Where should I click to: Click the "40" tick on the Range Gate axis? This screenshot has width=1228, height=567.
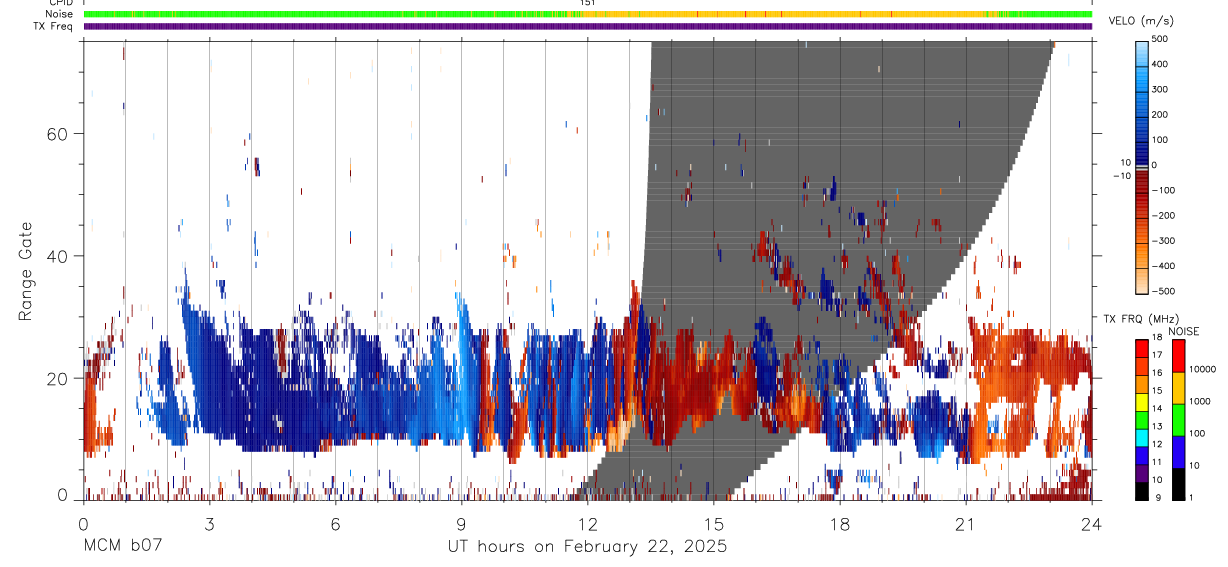[59, 256]
